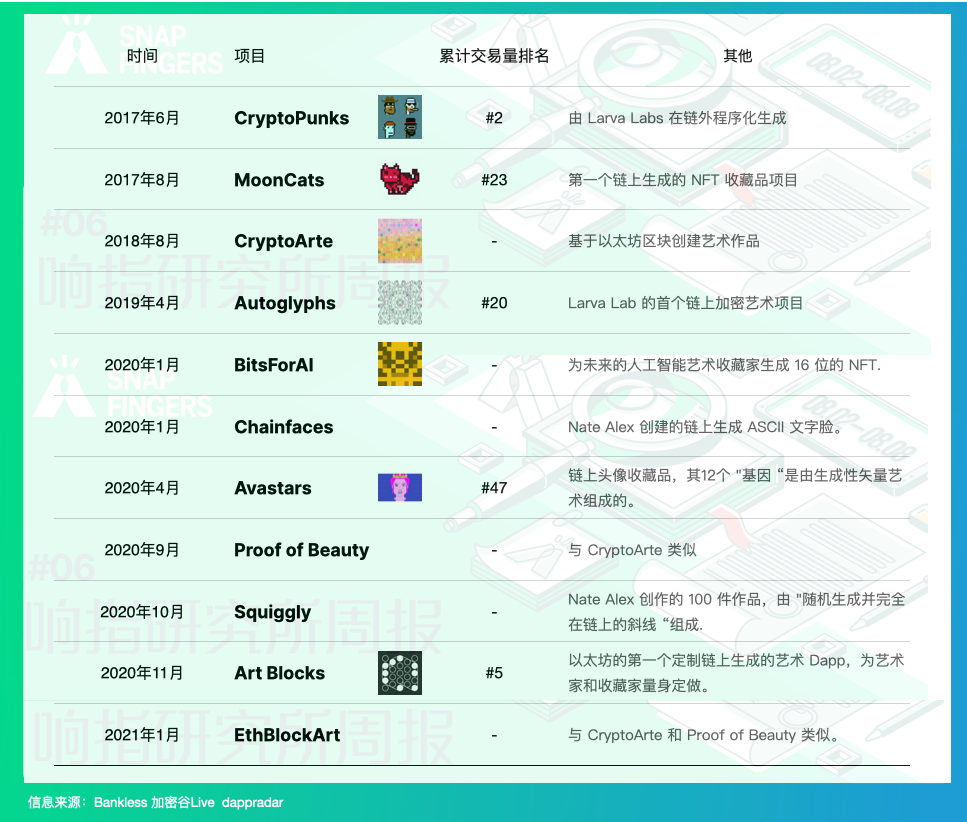967x822 pixels.
Task: Click the description 基于以太坊区块创建艺术作品
Action: pyautogui.click(x=664, y=241)
